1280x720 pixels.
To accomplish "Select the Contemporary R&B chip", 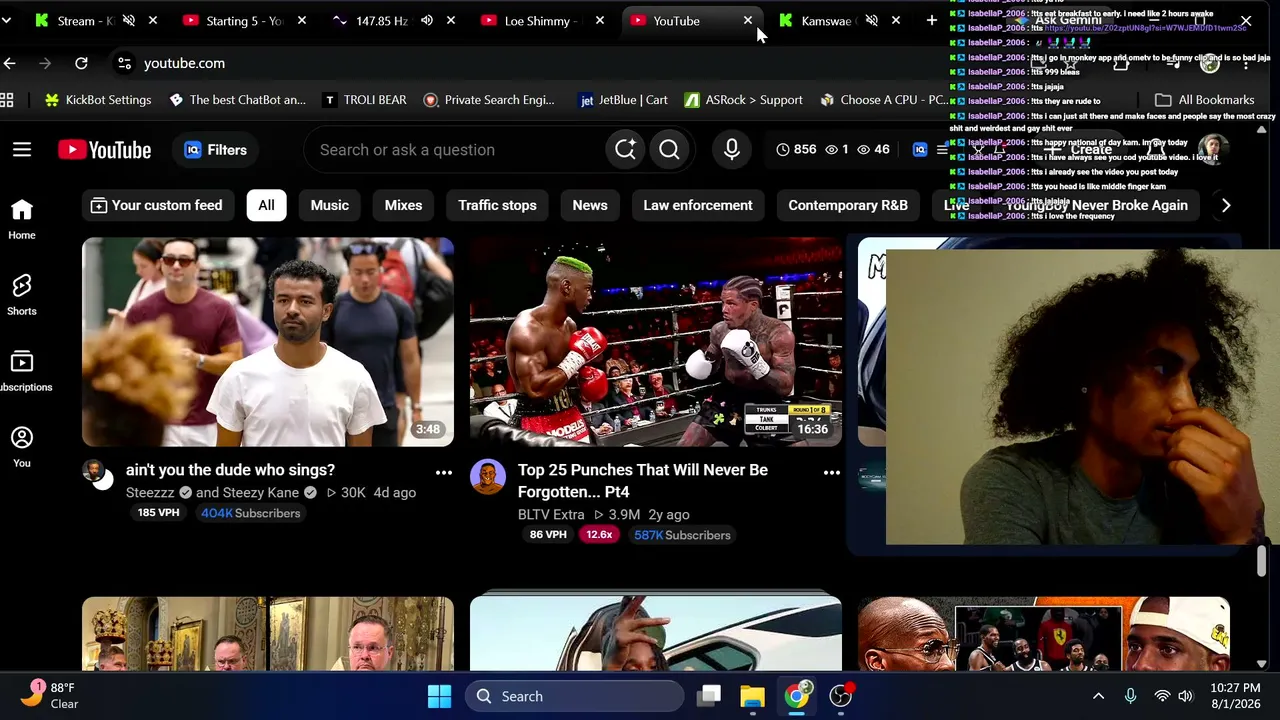I will [848, 205].
